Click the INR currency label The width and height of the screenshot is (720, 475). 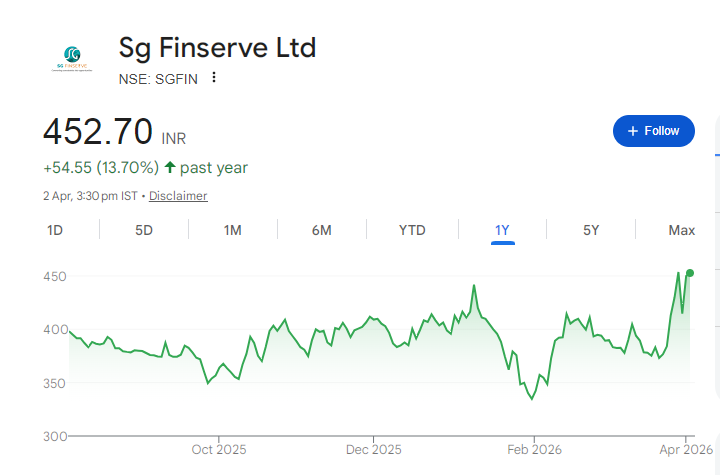[x=174, y=139]
